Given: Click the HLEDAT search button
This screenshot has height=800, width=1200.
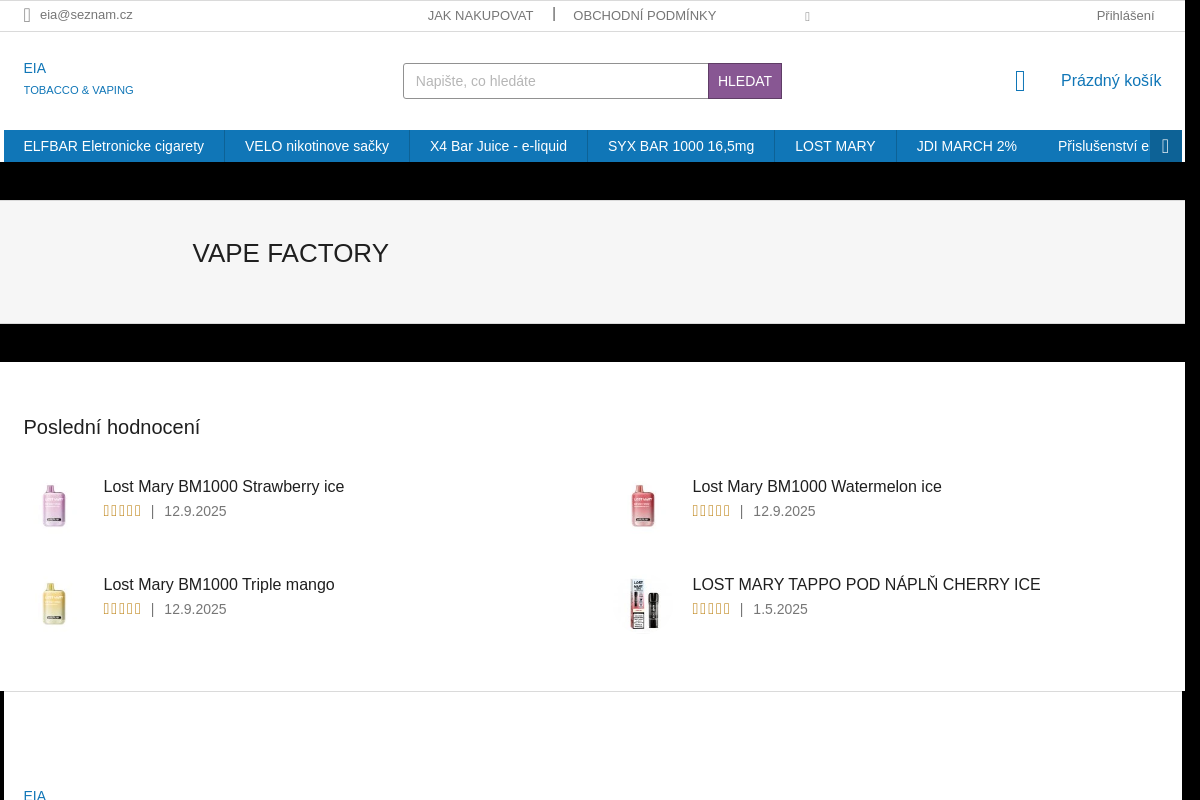Looking at the screenshot, I should [x=745, y=81].
